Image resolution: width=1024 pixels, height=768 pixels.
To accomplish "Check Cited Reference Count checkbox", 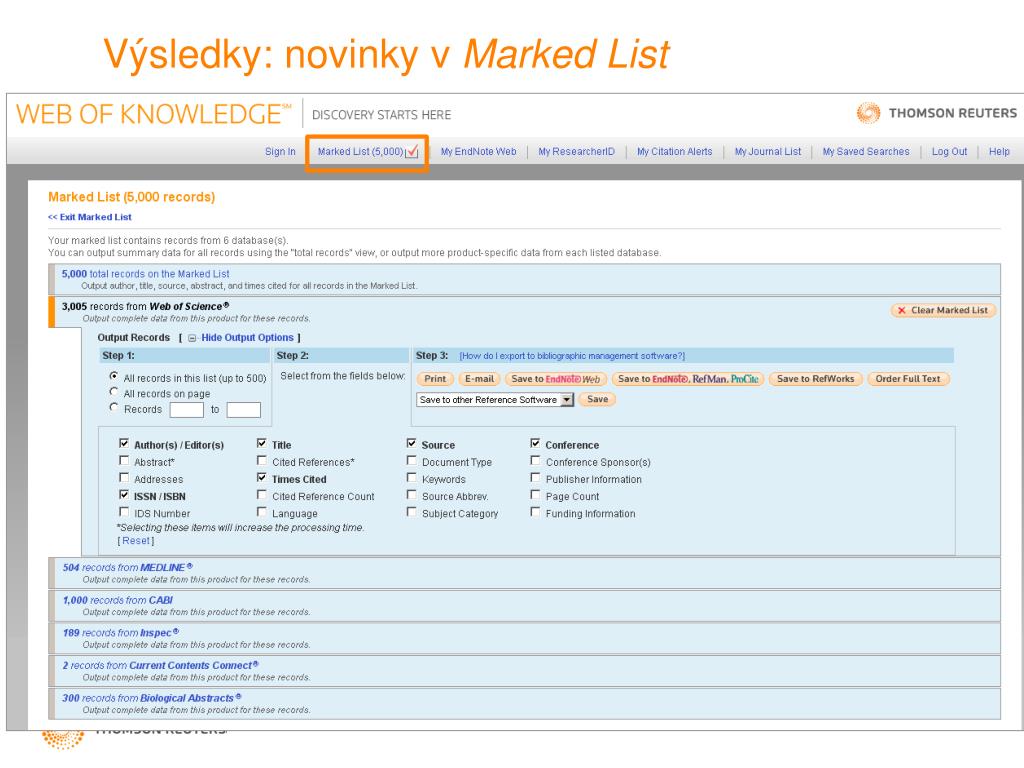I will click(262, 494).
